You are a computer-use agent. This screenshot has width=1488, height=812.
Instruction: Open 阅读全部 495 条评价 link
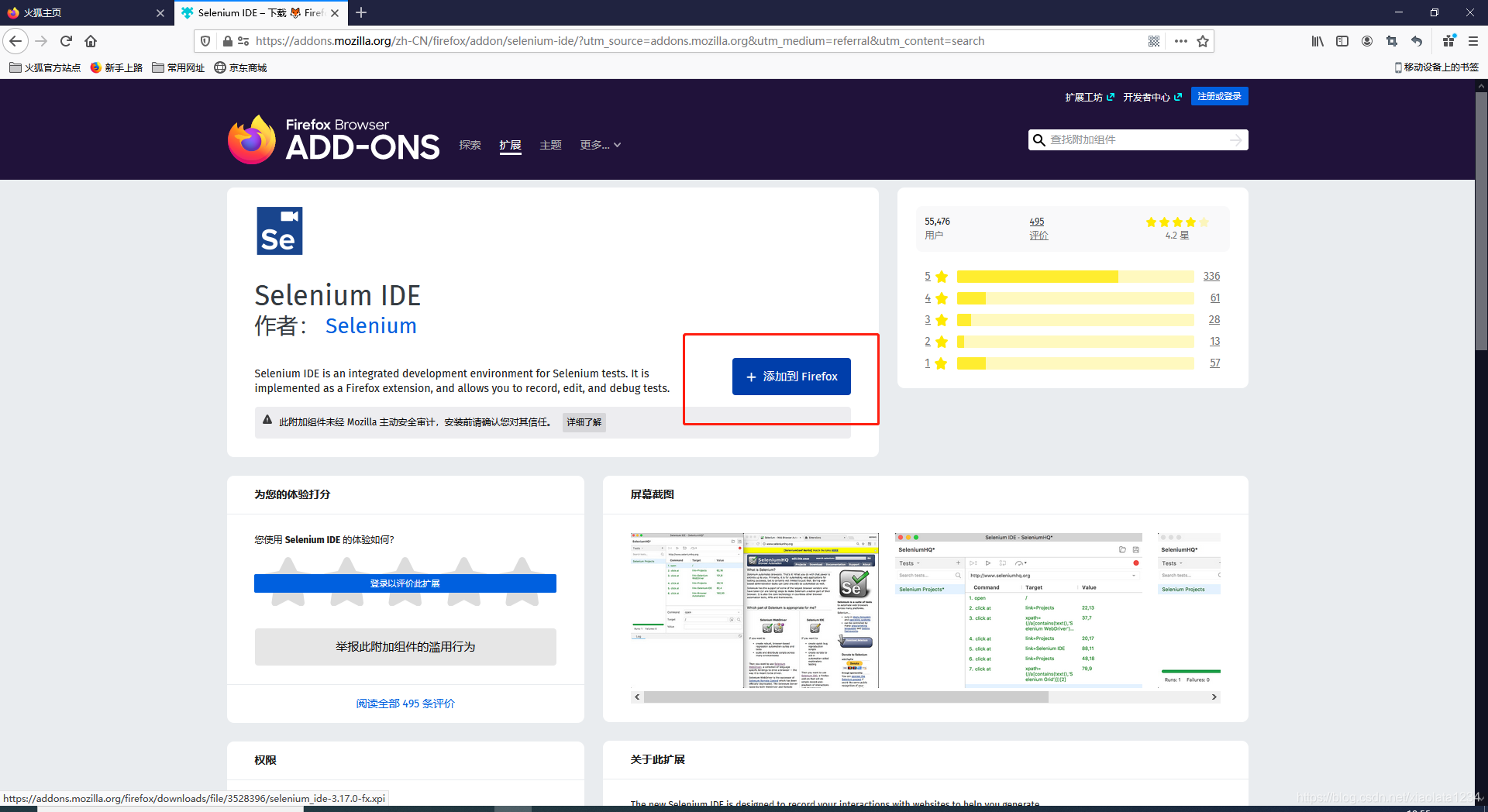[x=405, y=704]
